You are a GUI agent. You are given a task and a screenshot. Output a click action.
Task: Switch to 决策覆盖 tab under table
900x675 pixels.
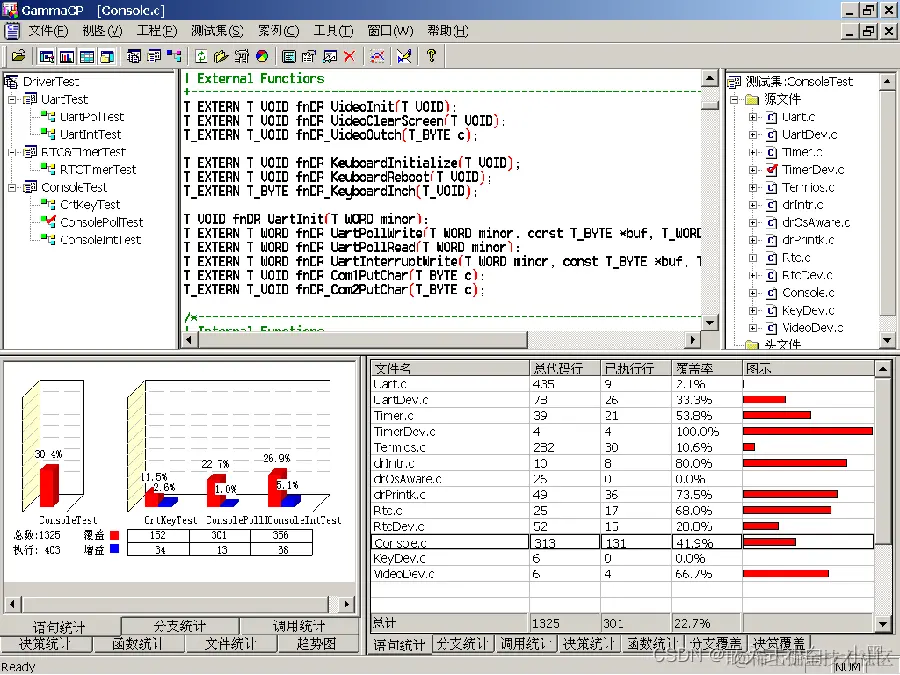tap(779, 644)
